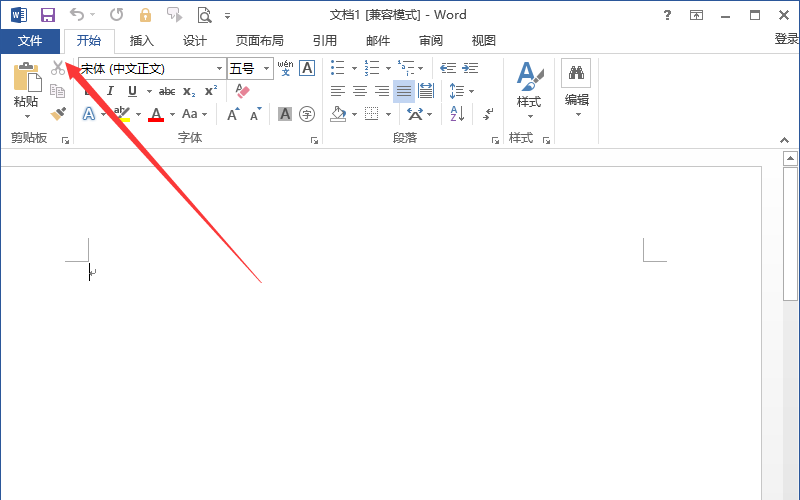Open the font name box 宋体 (中文正文)
The width and height of the screenshot is (800, 500).
point(152,68)
